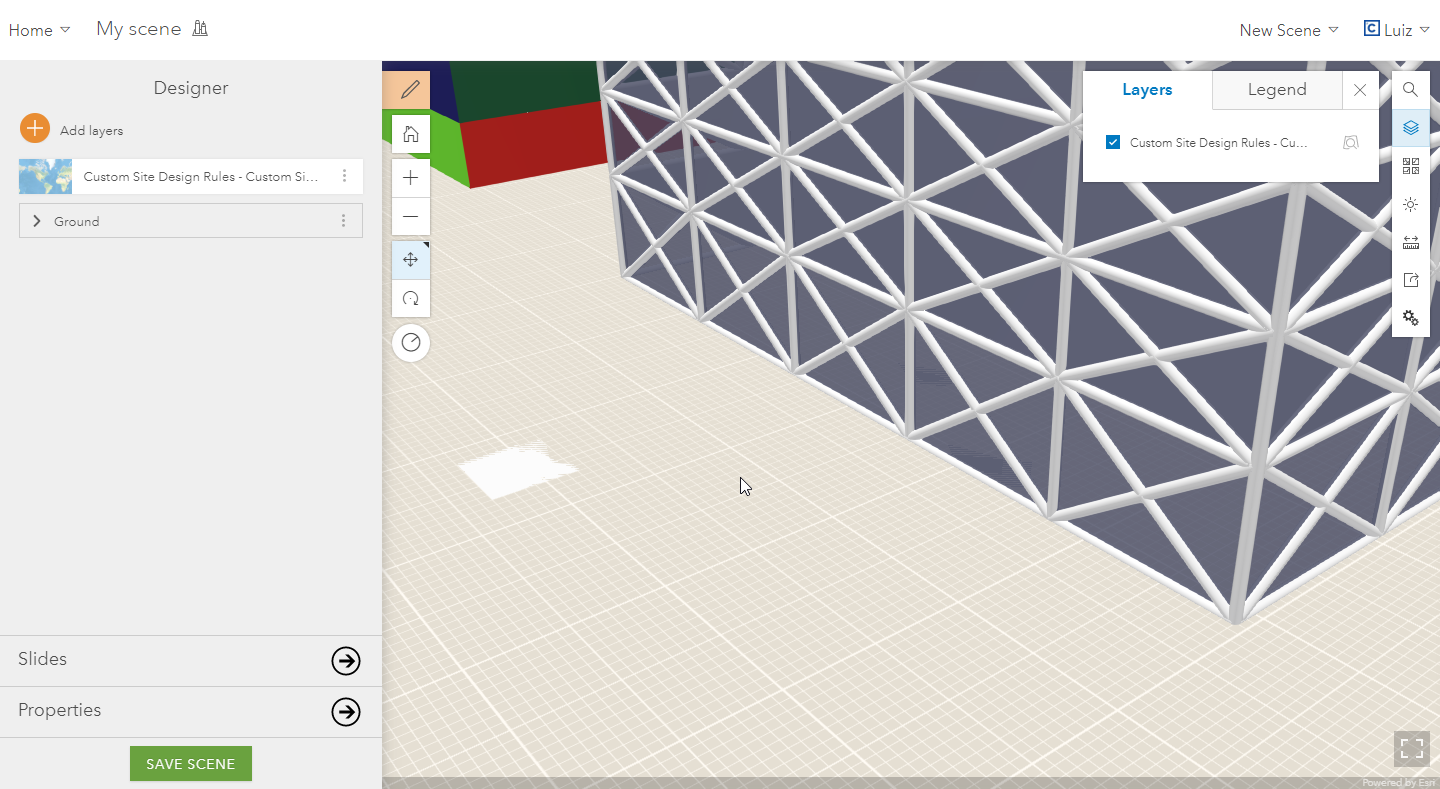The image size is (1440, 789).
Task: Click the orange Add layers plus icon
Action: [x=35, y=128]
